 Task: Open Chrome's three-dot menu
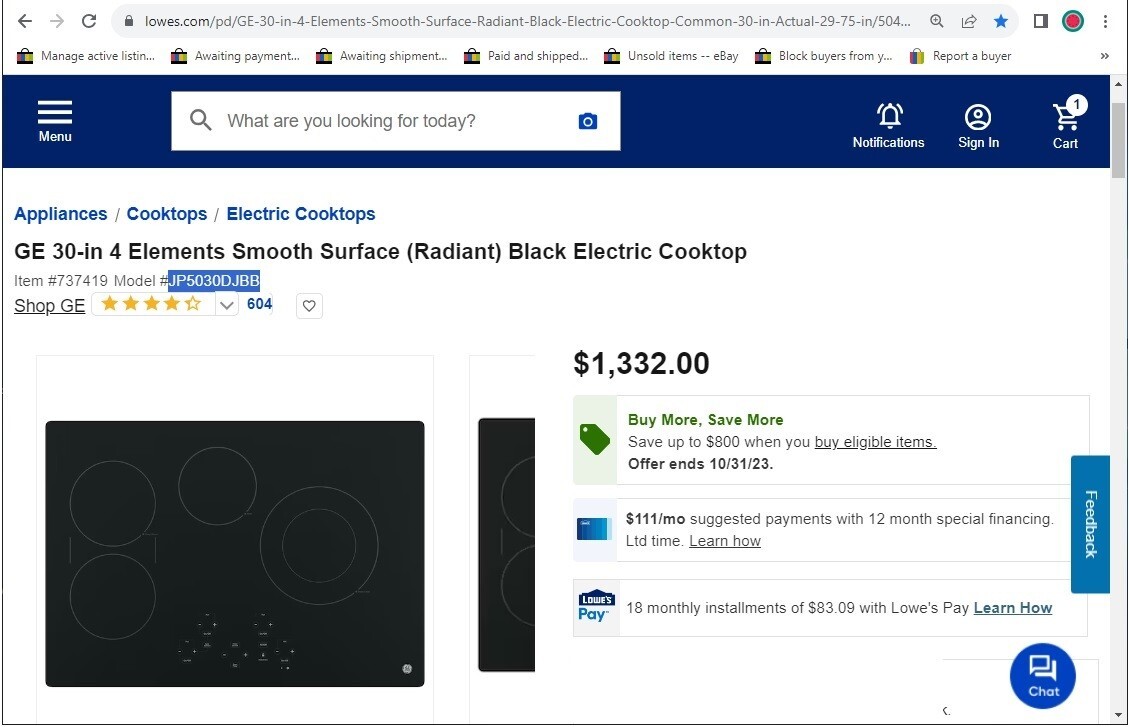(1104, 21)
